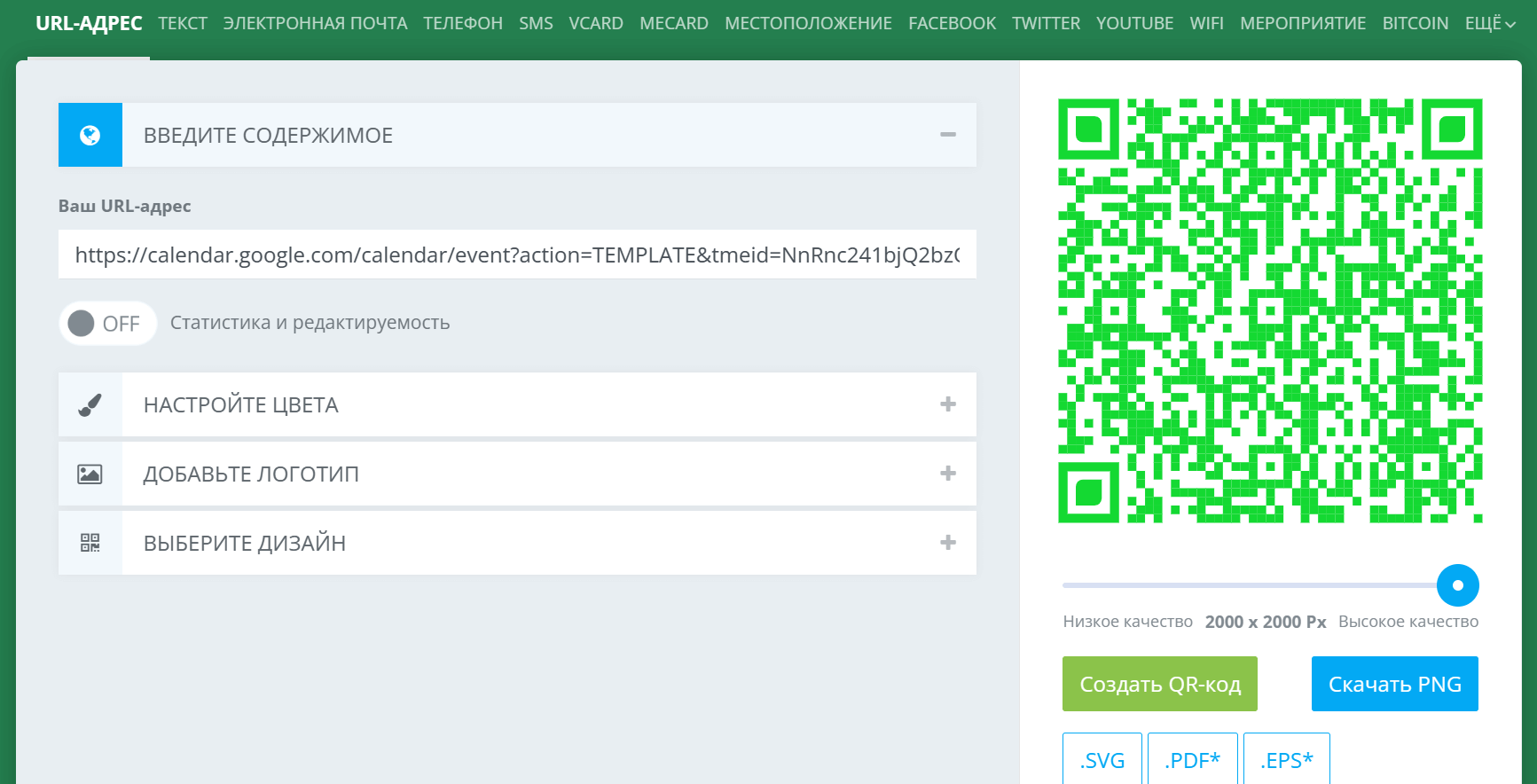
Task: Switch to the ТЕКСТ tab
Action: [183, 24]
